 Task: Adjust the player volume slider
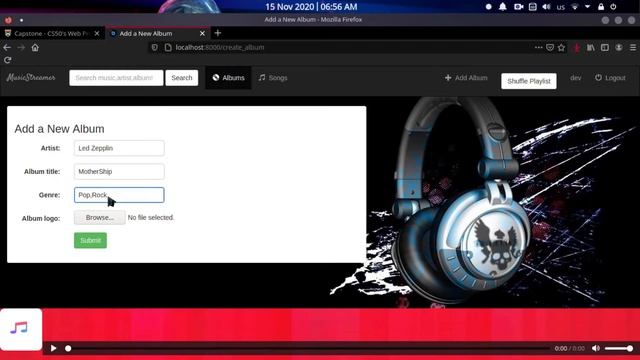(x=619, y=348)
